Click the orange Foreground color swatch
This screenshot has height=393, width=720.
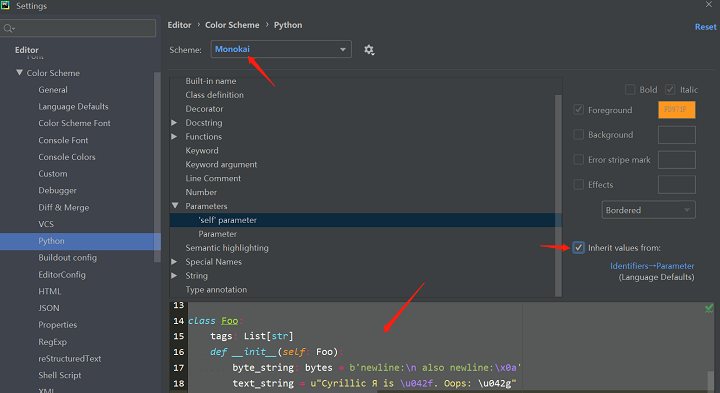click(x=676, y=110)
